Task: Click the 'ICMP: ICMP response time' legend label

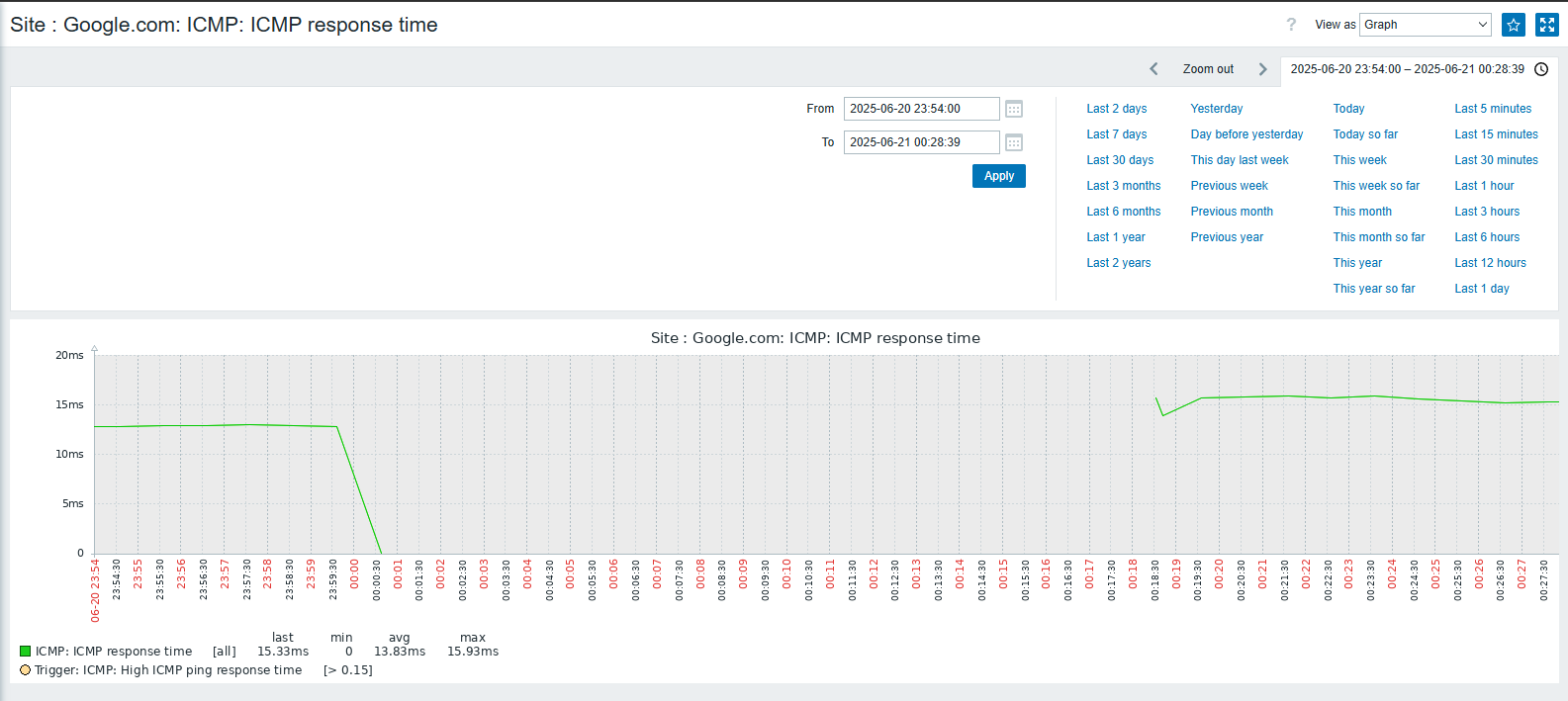Action: (114, 652)
